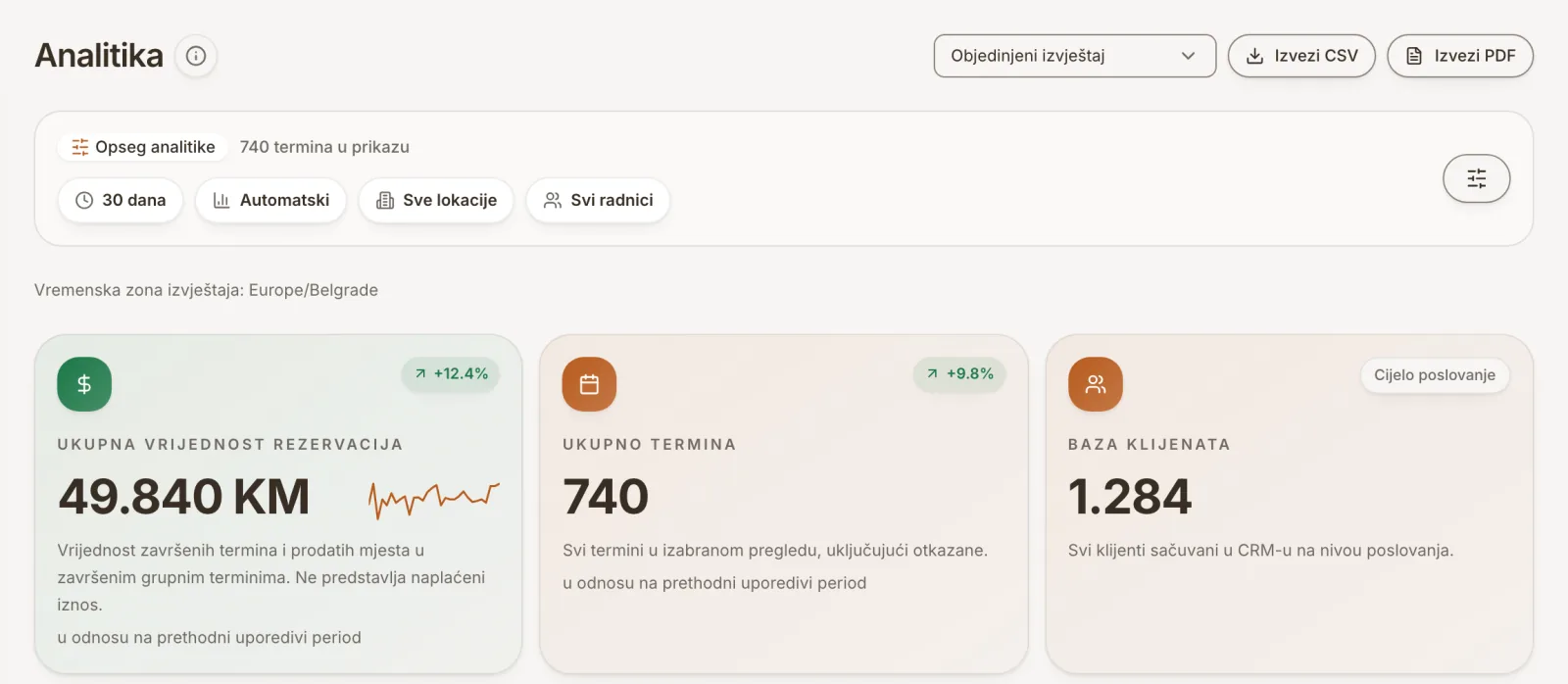Click the Vremenska zona izvještaja text
This screenshot has height=684, width=1568.
point(206,290)
